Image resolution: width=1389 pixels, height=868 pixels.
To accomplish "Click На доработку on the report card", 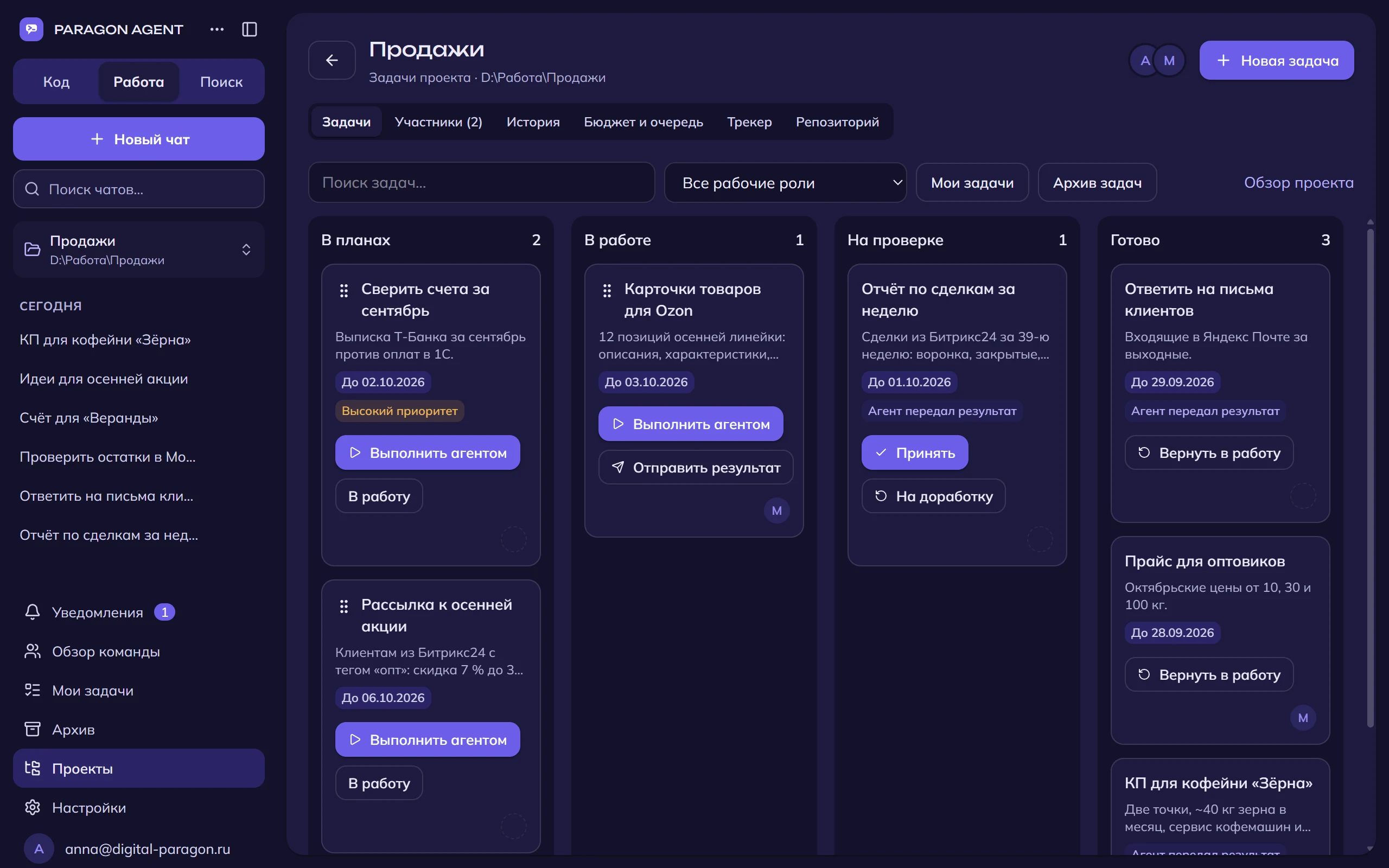I will [933, 496].
